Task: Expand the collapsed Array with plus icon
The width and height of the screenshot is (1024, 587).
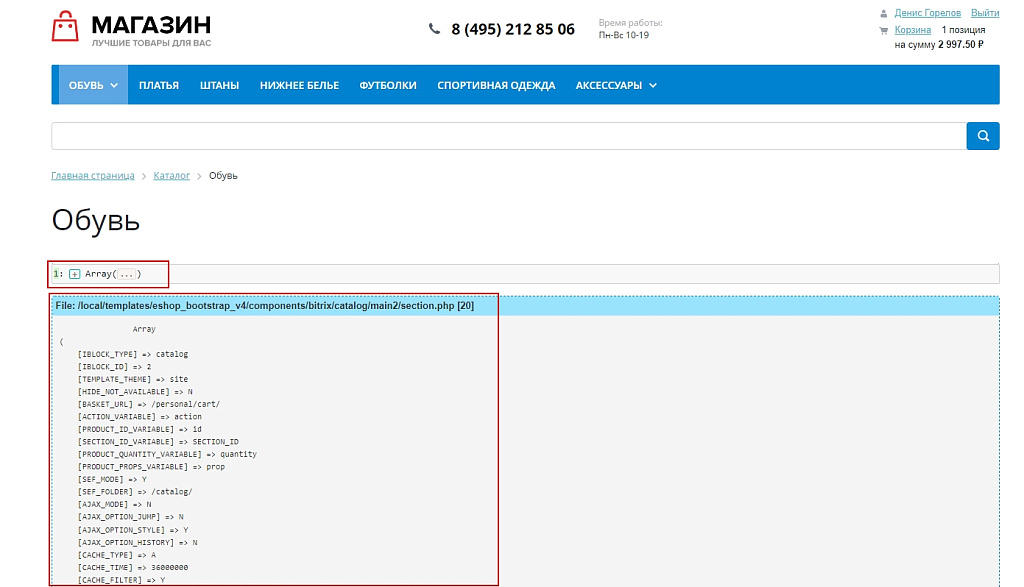Action: tap(75, 274)
